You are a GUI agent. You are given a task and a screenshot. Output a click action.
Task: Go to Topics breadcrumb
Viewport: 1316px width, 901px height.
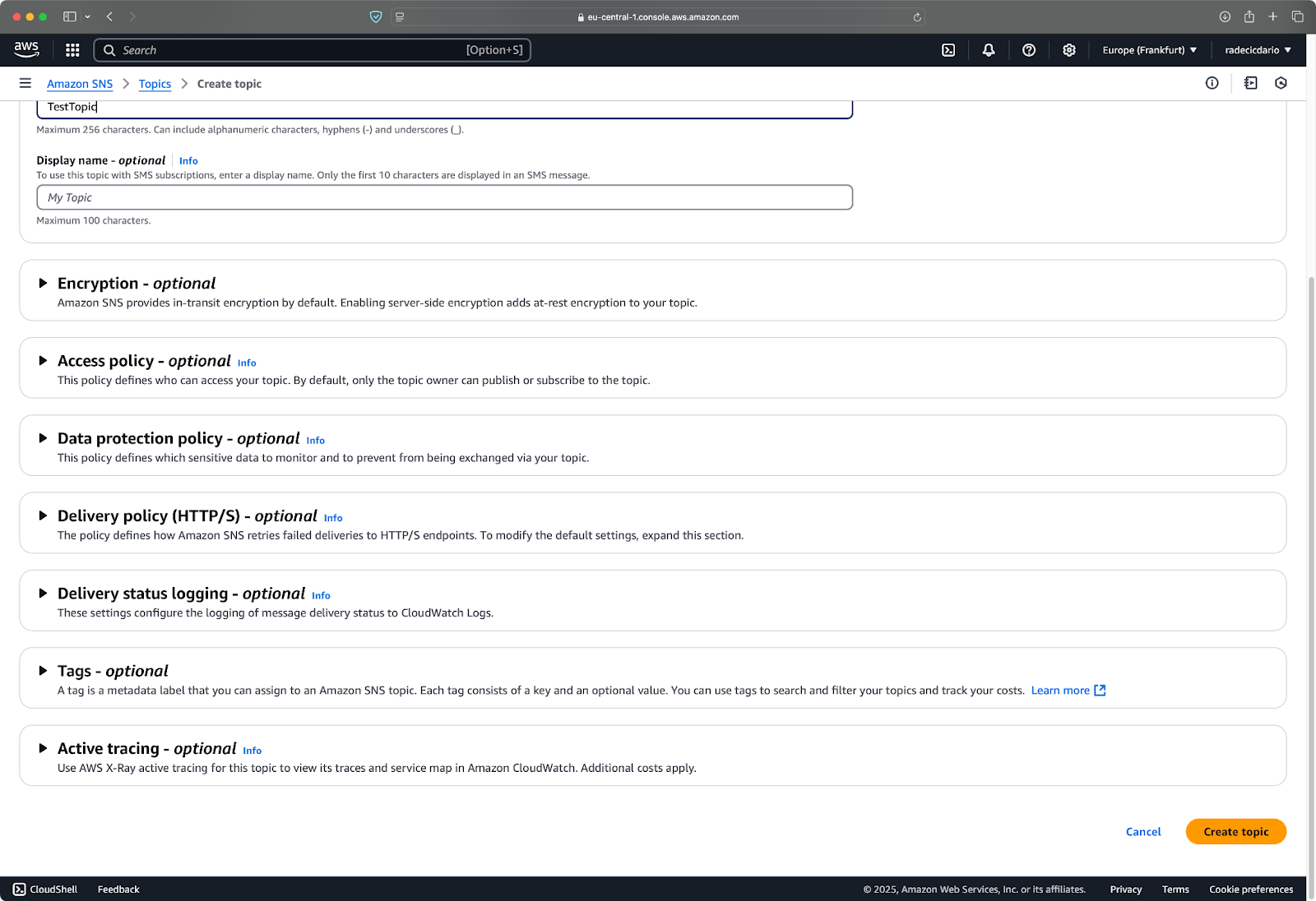tap(155, 84)
